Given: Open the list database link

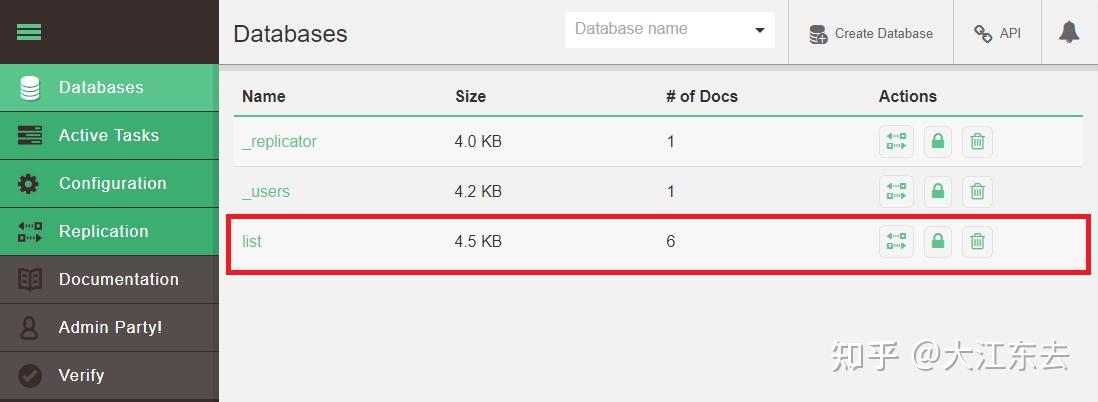Looking at the screenshot, I should 252,241.
